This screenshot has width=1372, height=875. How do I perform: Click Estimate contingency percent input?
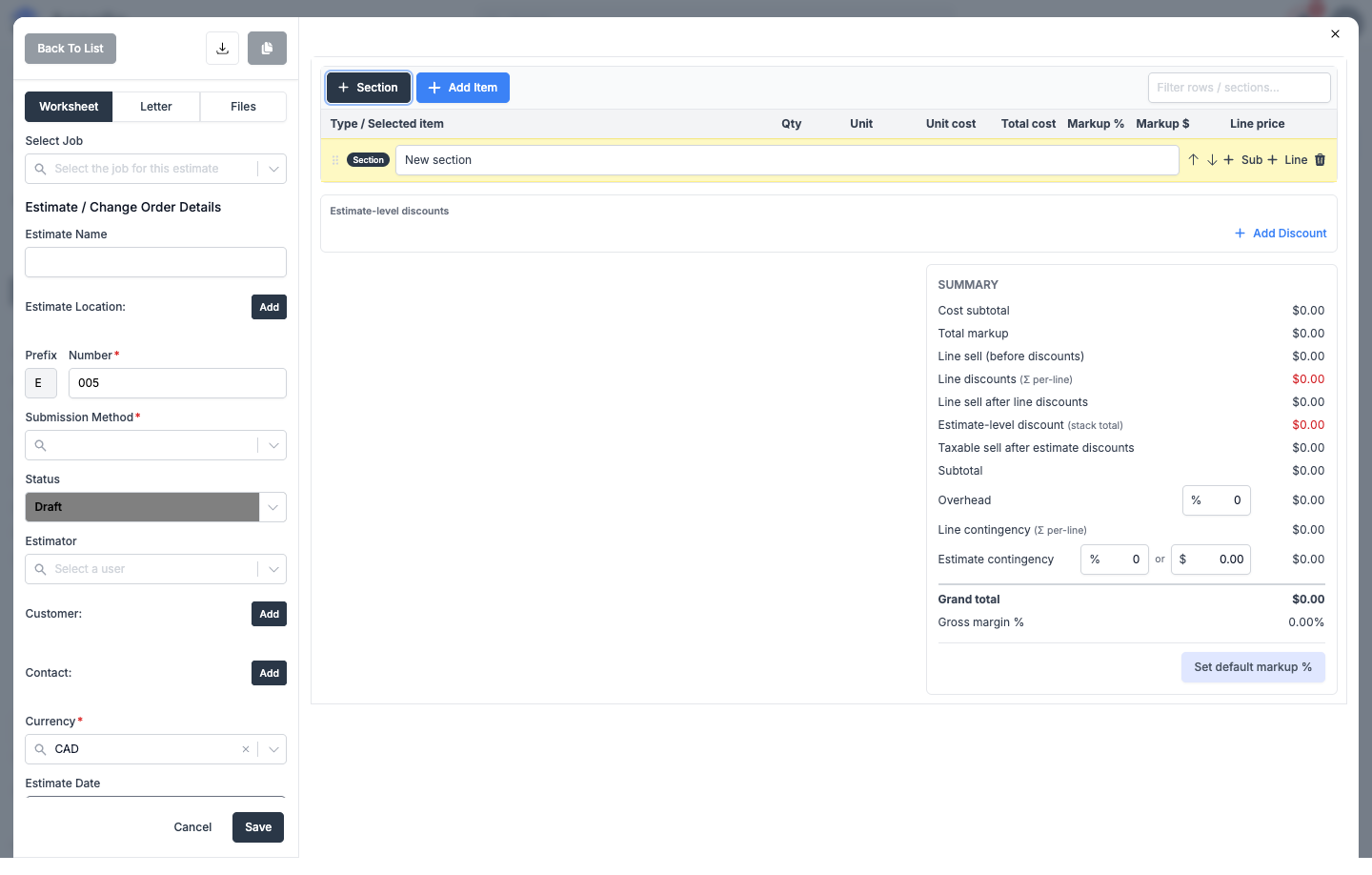pos(1115,560)
